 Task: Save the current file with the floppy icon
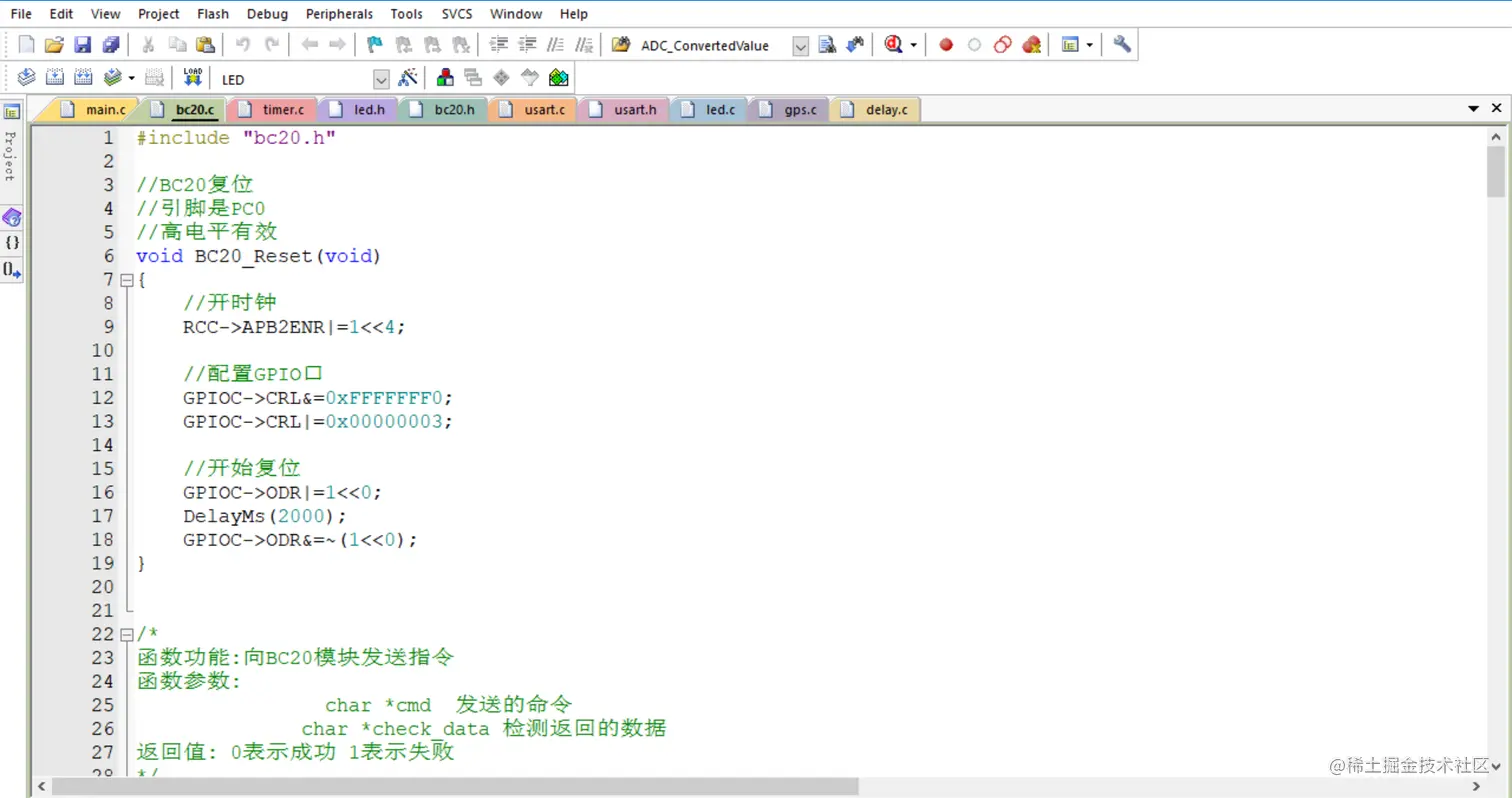pos(83,45)
